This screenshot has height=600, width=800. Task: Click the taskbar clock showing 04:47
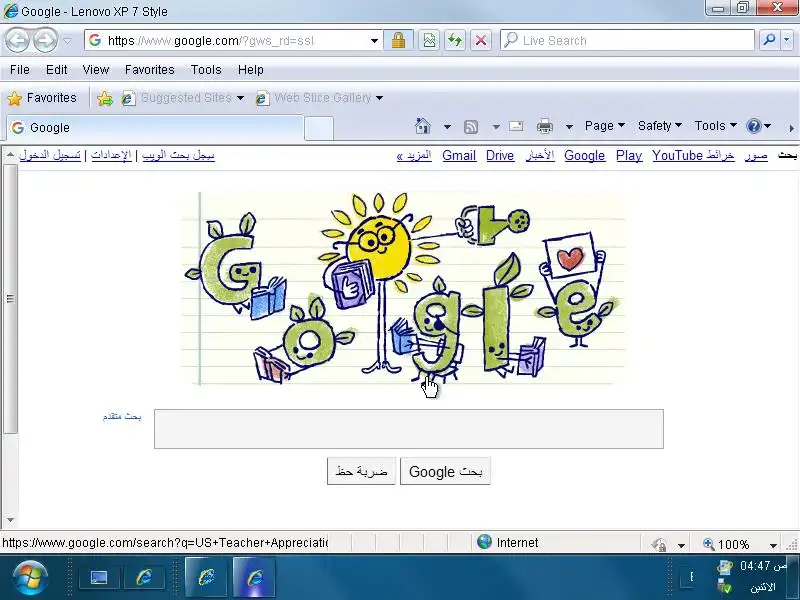pos(763,566)
